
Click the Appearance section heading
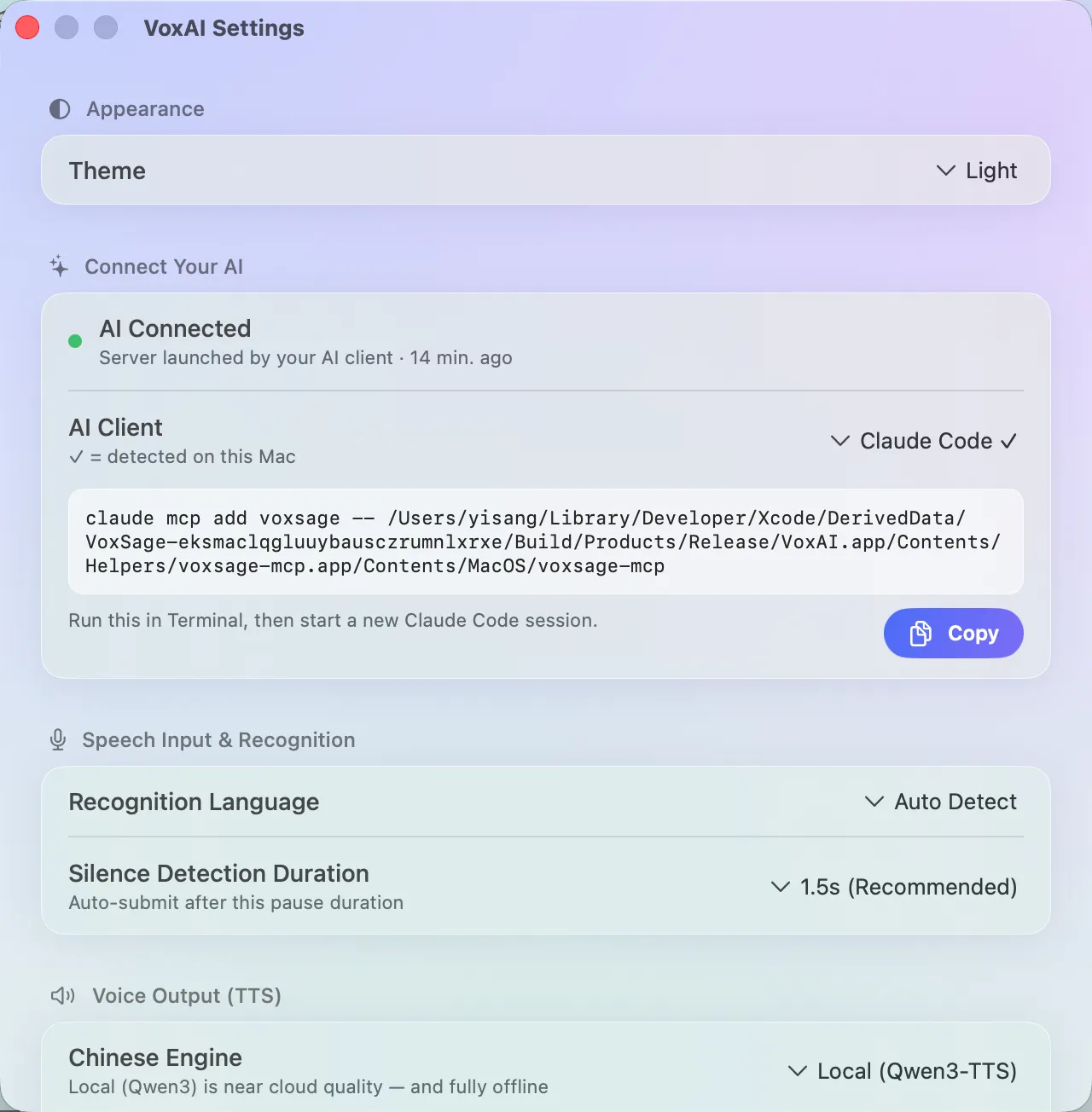tap(145, 109)
